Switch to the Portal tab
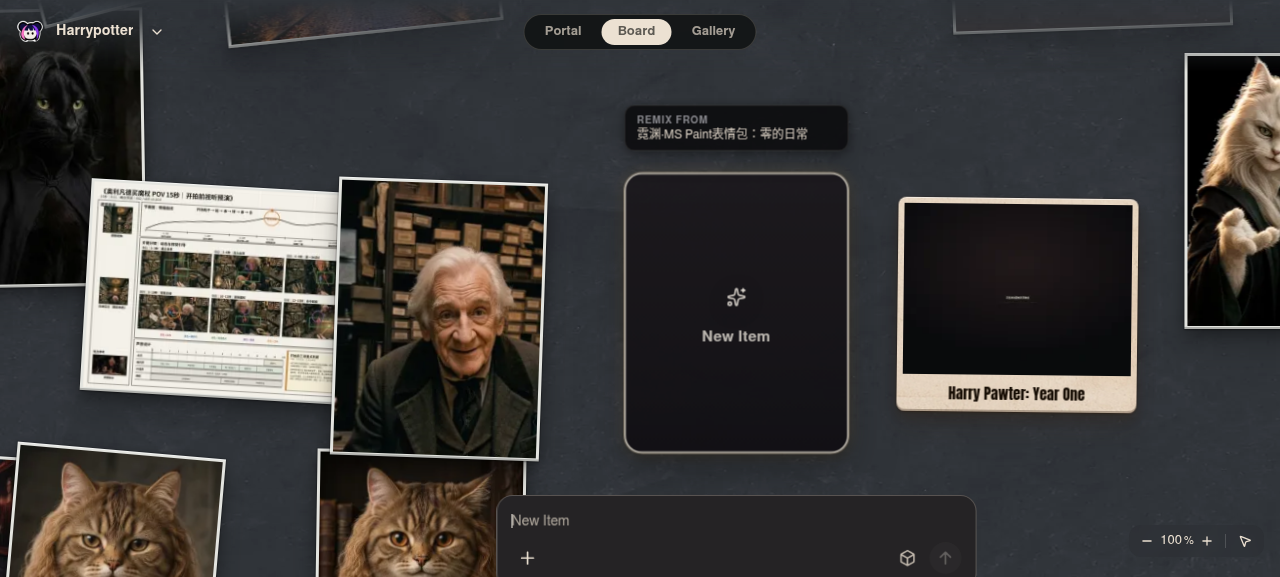The image size is (1280, 577). [x=563, y=31]
